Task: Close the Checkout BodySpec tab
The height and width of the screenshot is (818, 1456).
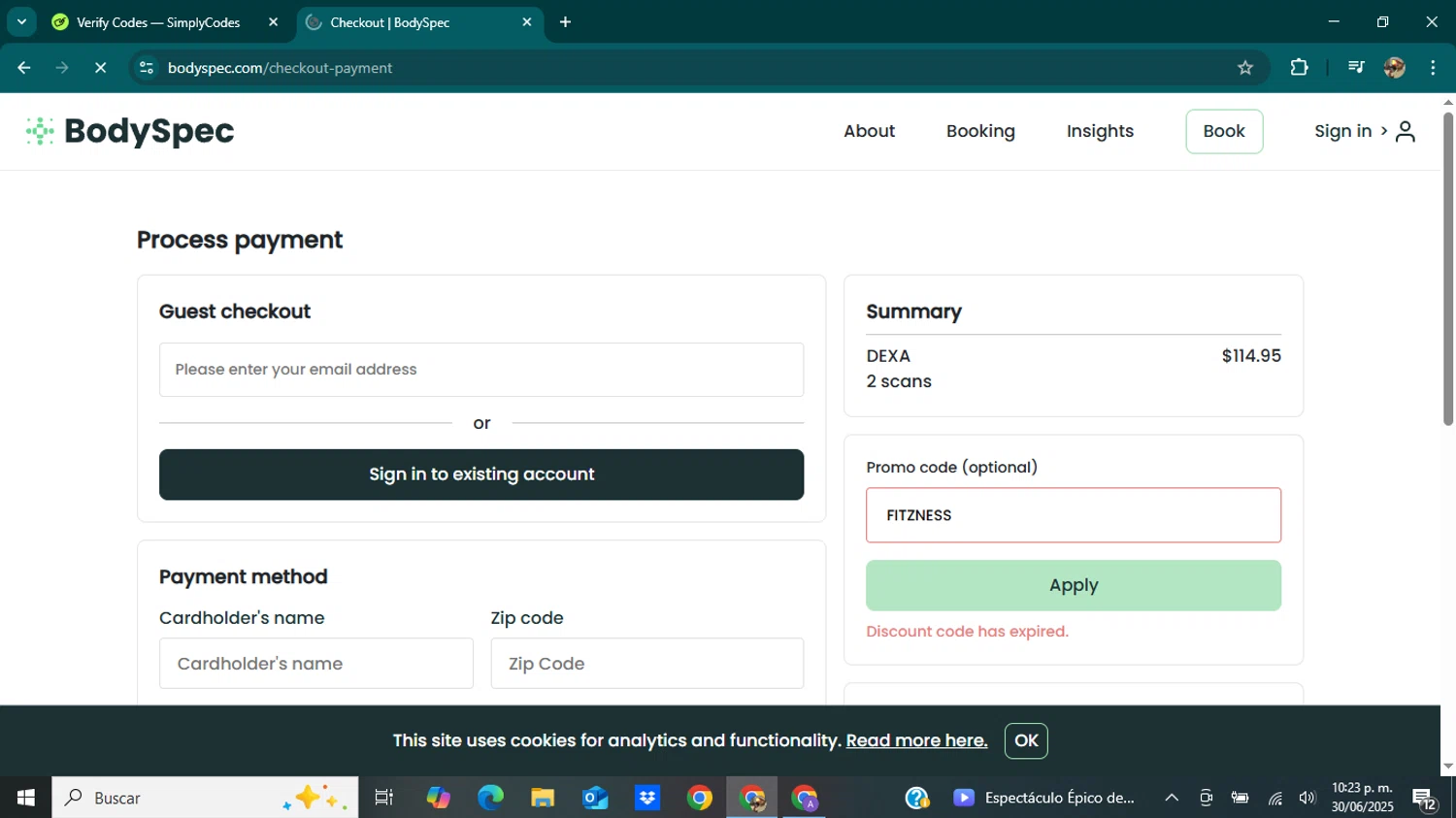Action: tap(527, 22)
